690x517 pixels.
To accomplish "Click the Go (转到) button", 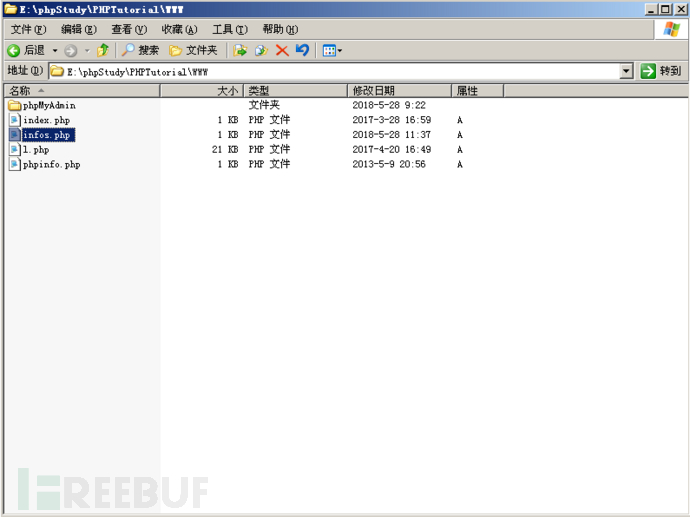I will pyautogui.click(x=661, y=71).
